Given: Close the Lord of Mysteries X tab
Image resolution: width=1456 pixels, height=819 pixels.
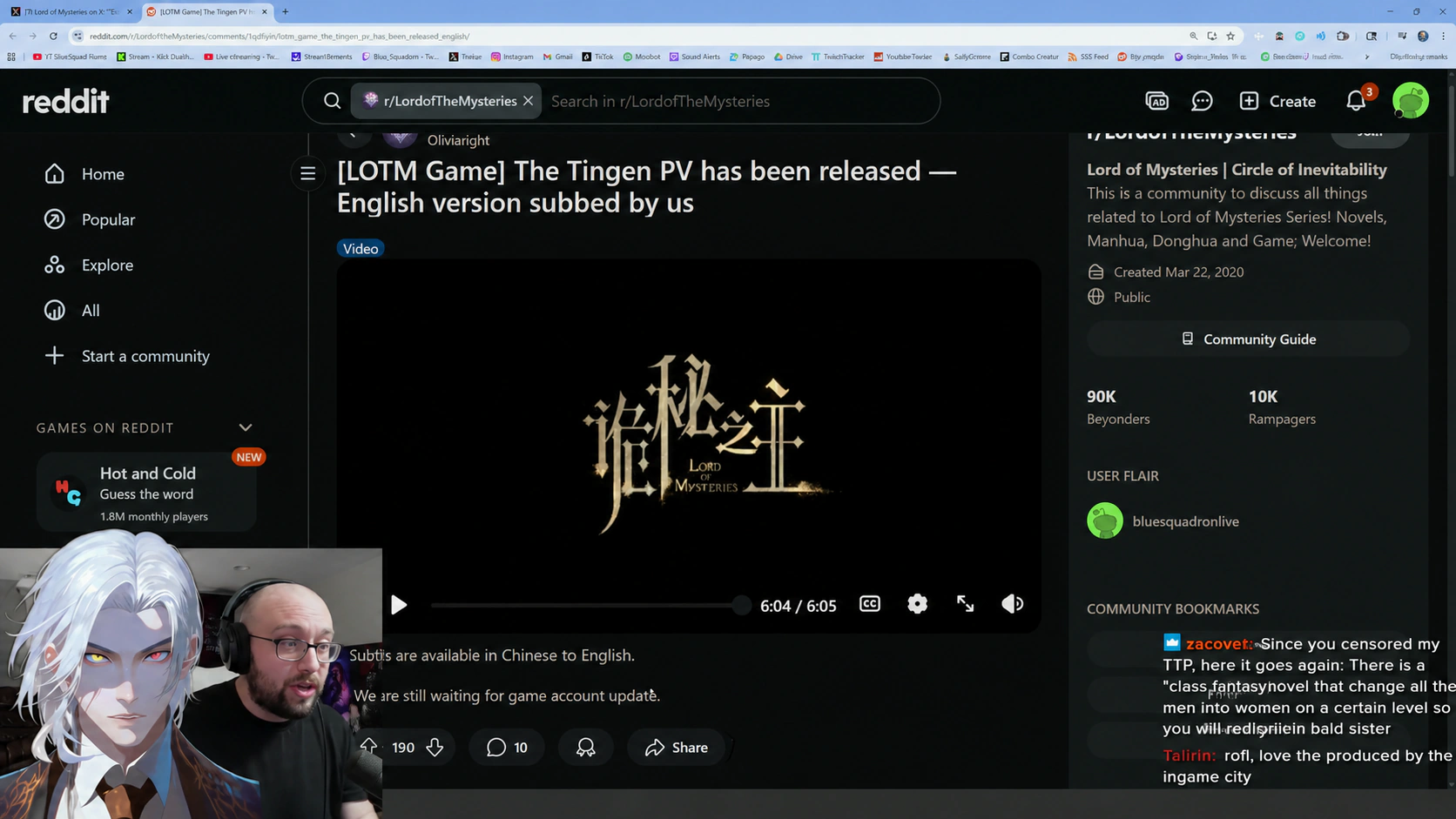Looking at the screenshot, I should pyautogui.click(x=130, y=11).
